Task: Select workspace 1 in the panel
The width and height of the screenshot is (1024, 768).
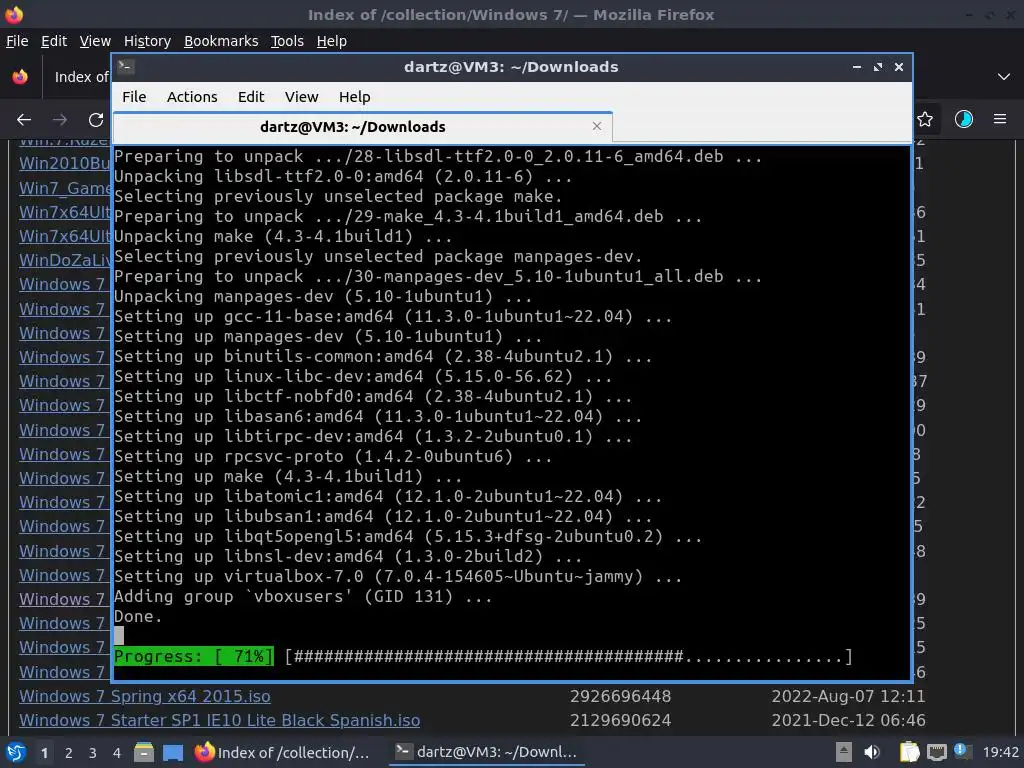Action: (44, 753)
